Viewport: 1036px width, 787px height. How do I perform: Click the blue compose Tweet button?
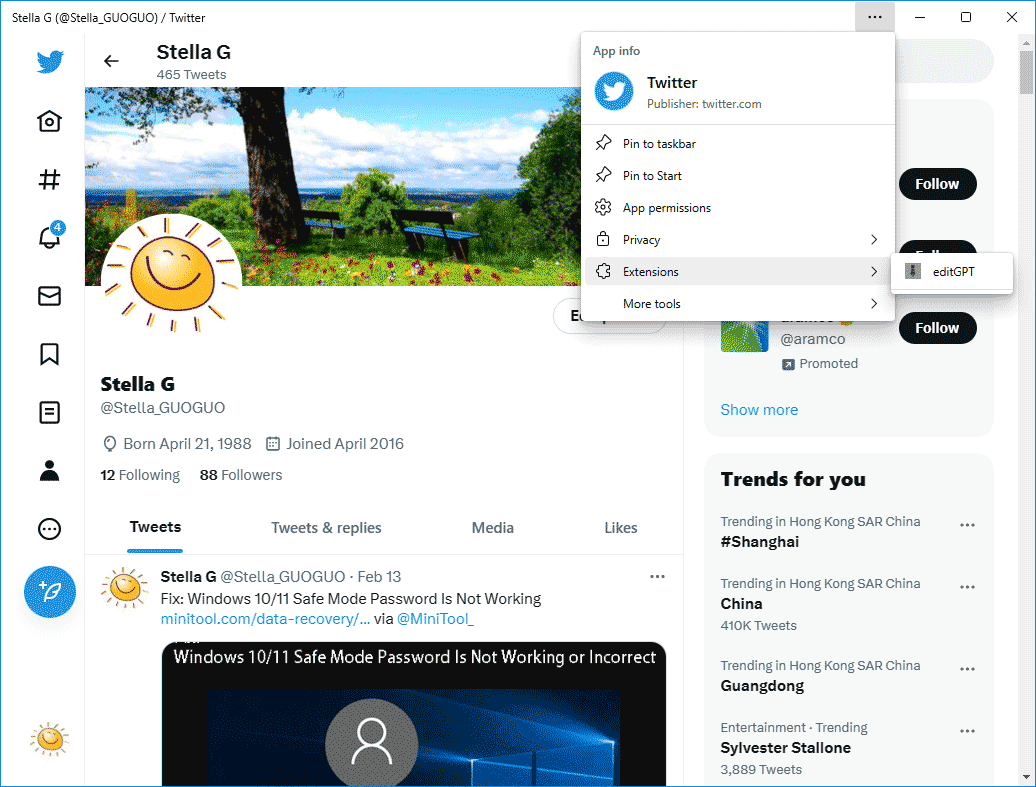coord(50,591)
